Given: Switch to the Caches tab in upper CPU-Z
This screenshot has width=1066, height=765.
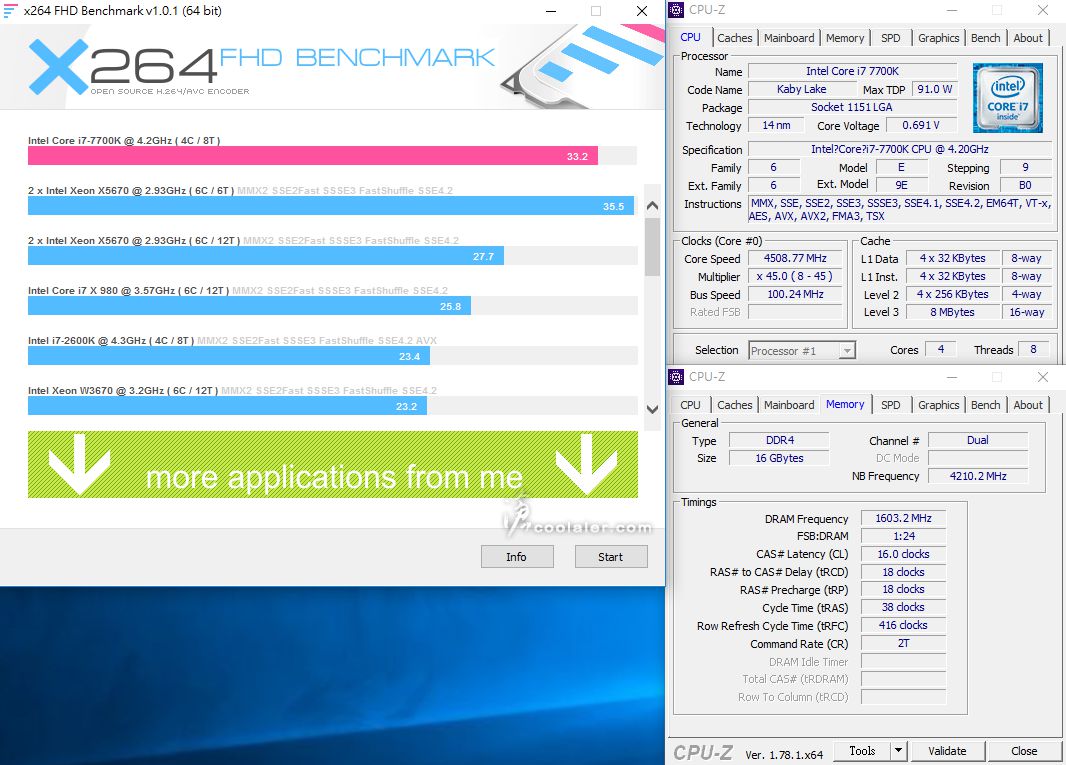Looking at the screenshot, I should [x=734, y=38].
